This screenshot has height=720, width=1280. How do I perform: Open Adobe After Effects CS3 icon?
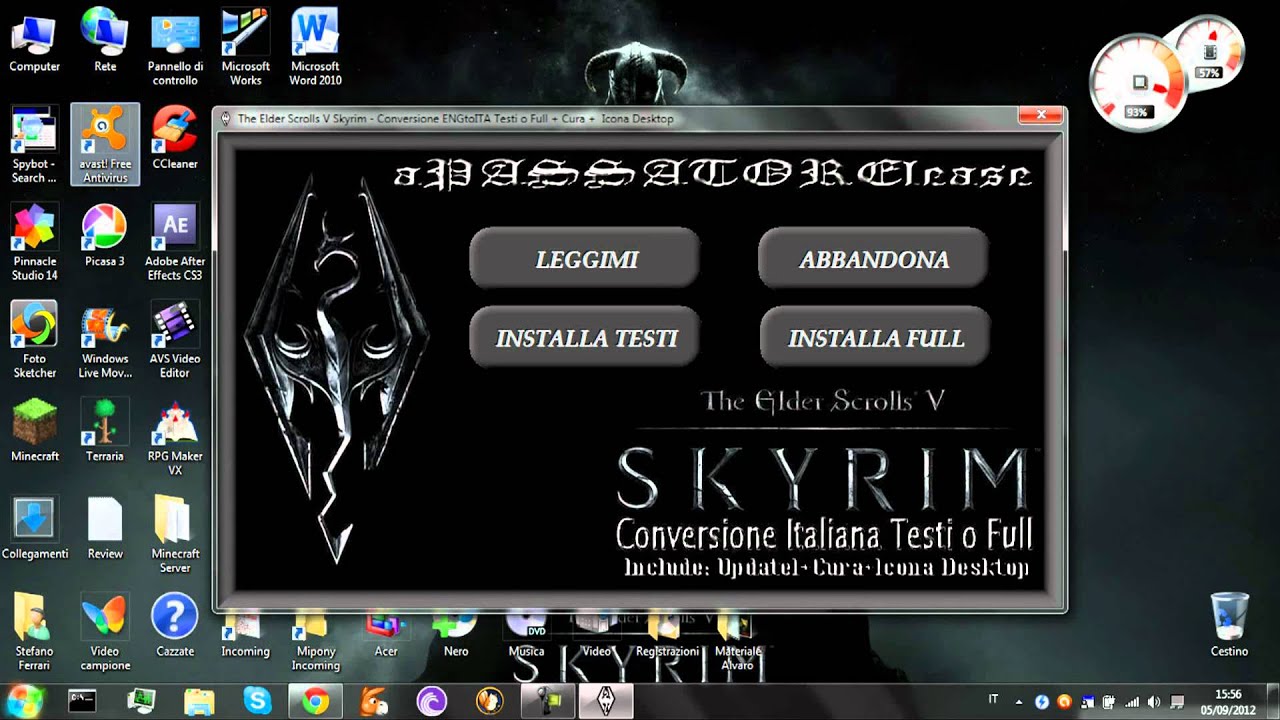(x=175, y=242)
